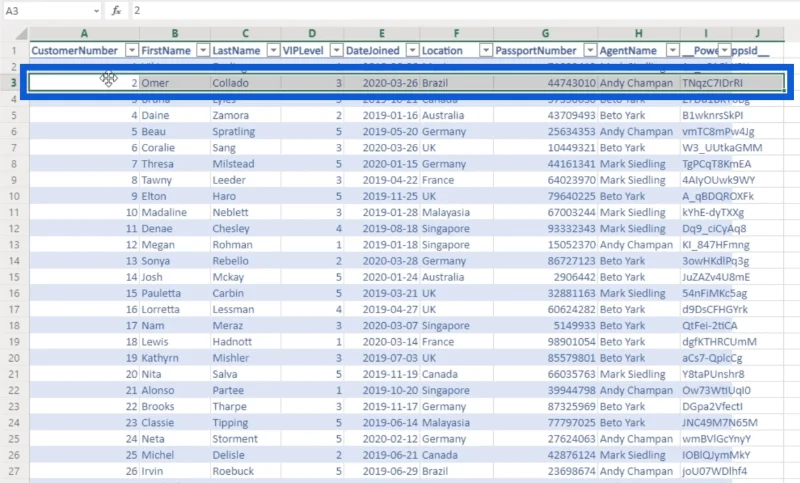Click the passport number 5149933
800x483 pixels.
[545, 326]
